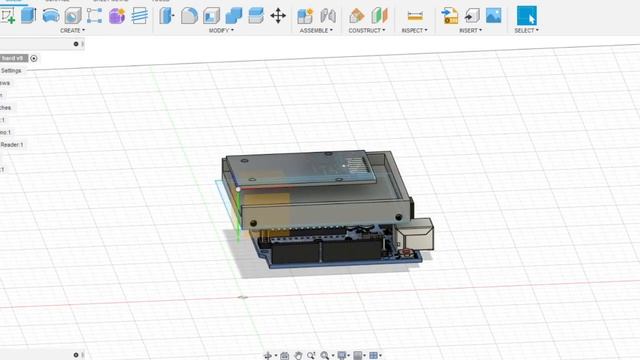The width and height of the screenshot is (640, 360).
Task: Select the Joint tool
Action: [328, 16]
